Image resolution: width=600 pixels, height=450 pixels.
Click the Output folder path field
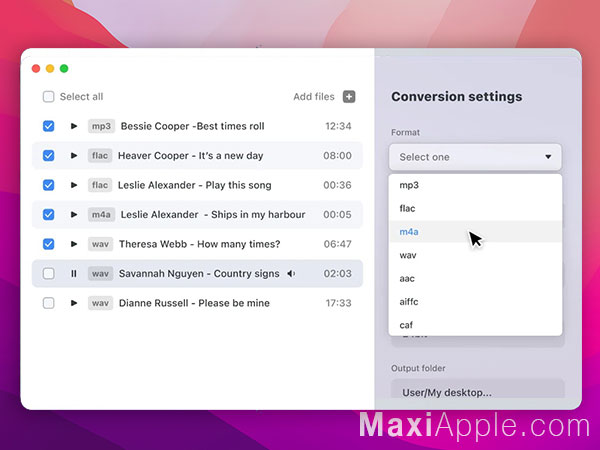[x=478, y=389]
